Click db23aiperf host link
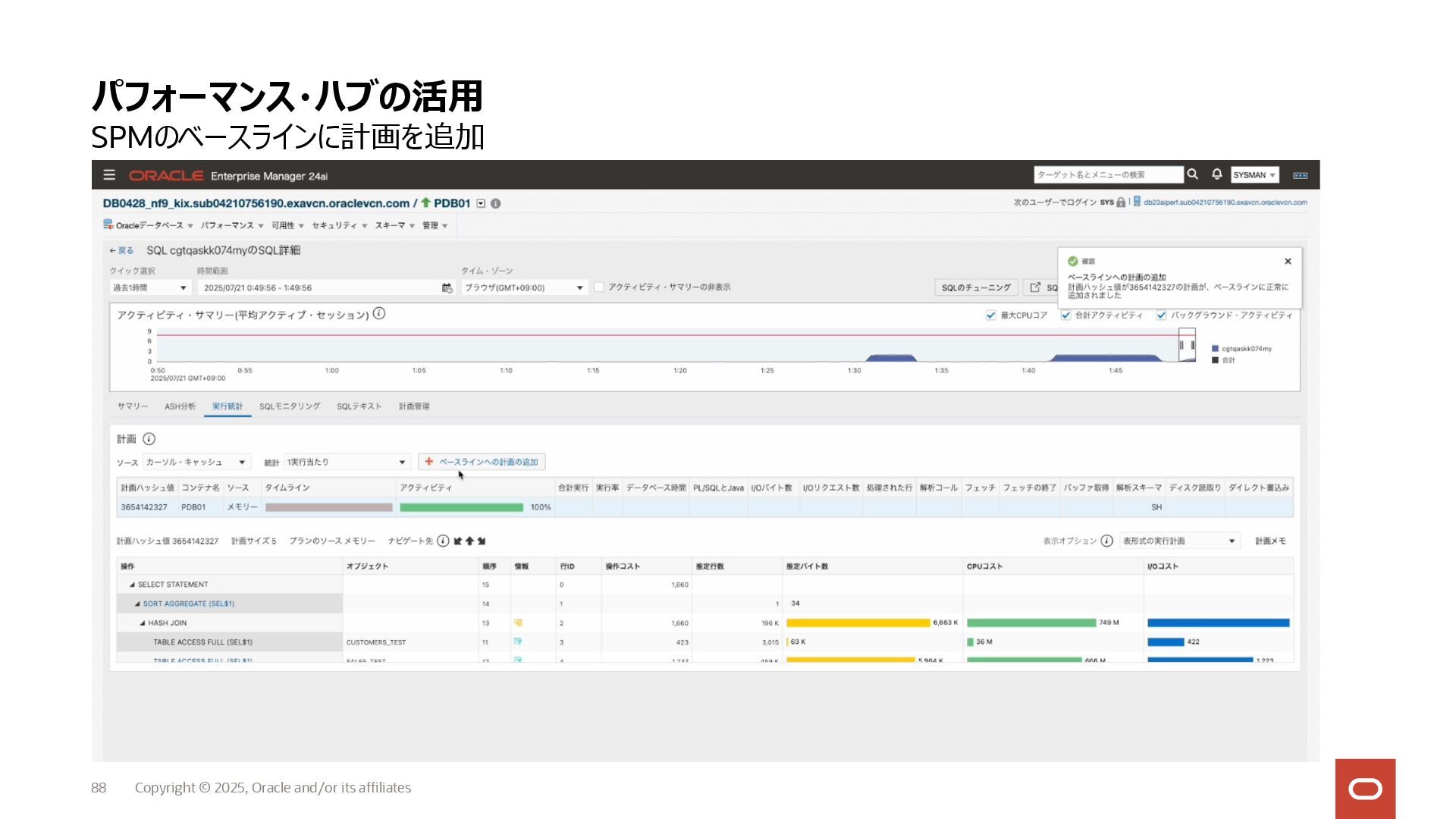The image size is (1456, 819). click(1225, 202)
